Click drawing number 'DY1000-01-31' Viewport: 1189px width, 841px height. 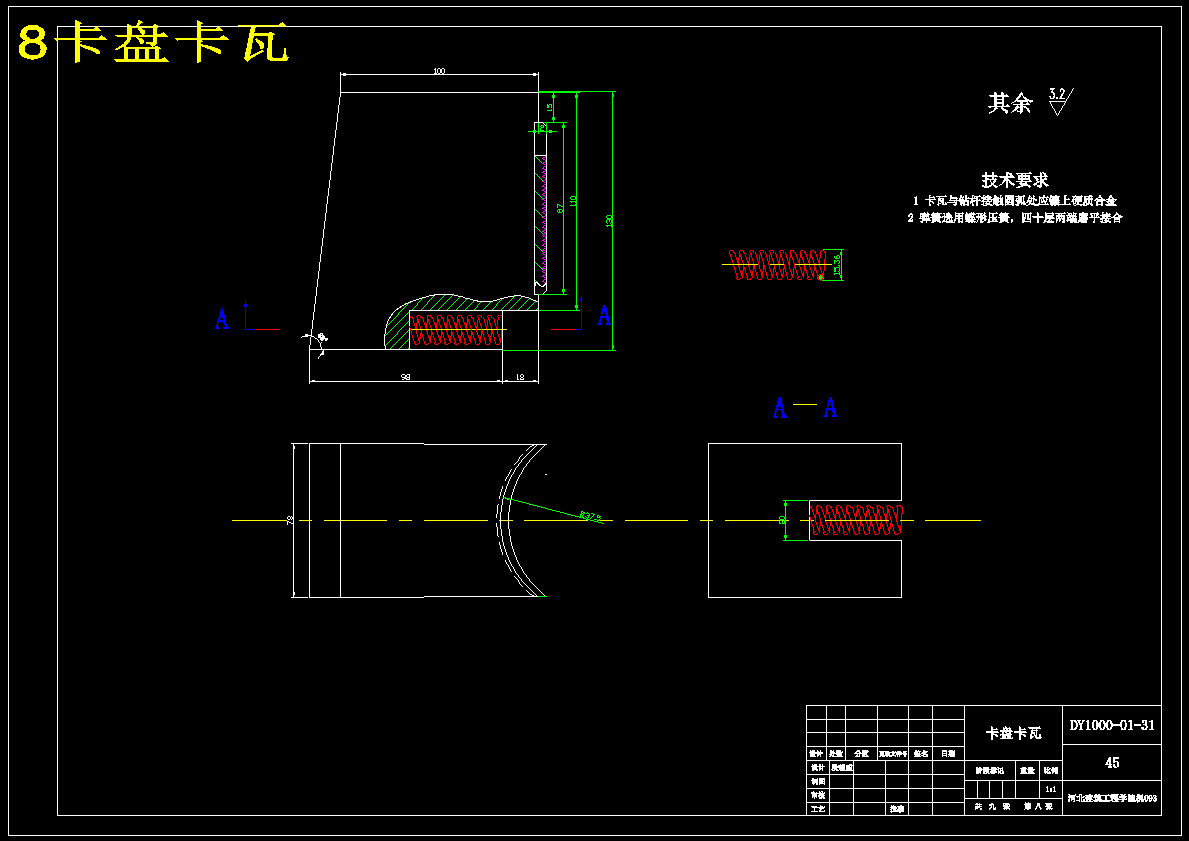point(1112,725)
